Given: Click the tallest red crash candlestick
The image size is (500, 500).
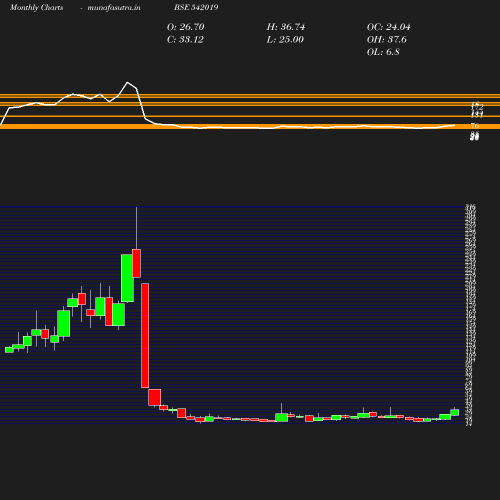Looking at the screenshot, I should click(145, 335).
